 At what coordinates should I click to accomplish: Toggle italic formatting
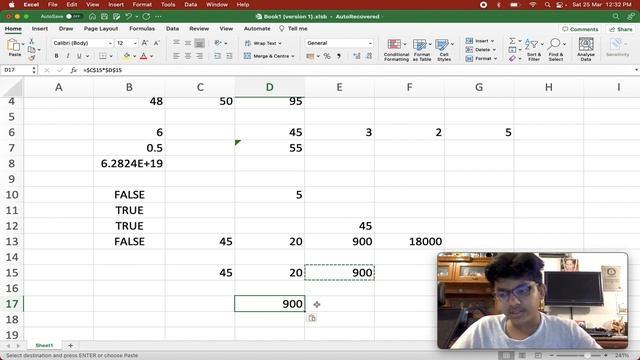(x=68, y=56)
